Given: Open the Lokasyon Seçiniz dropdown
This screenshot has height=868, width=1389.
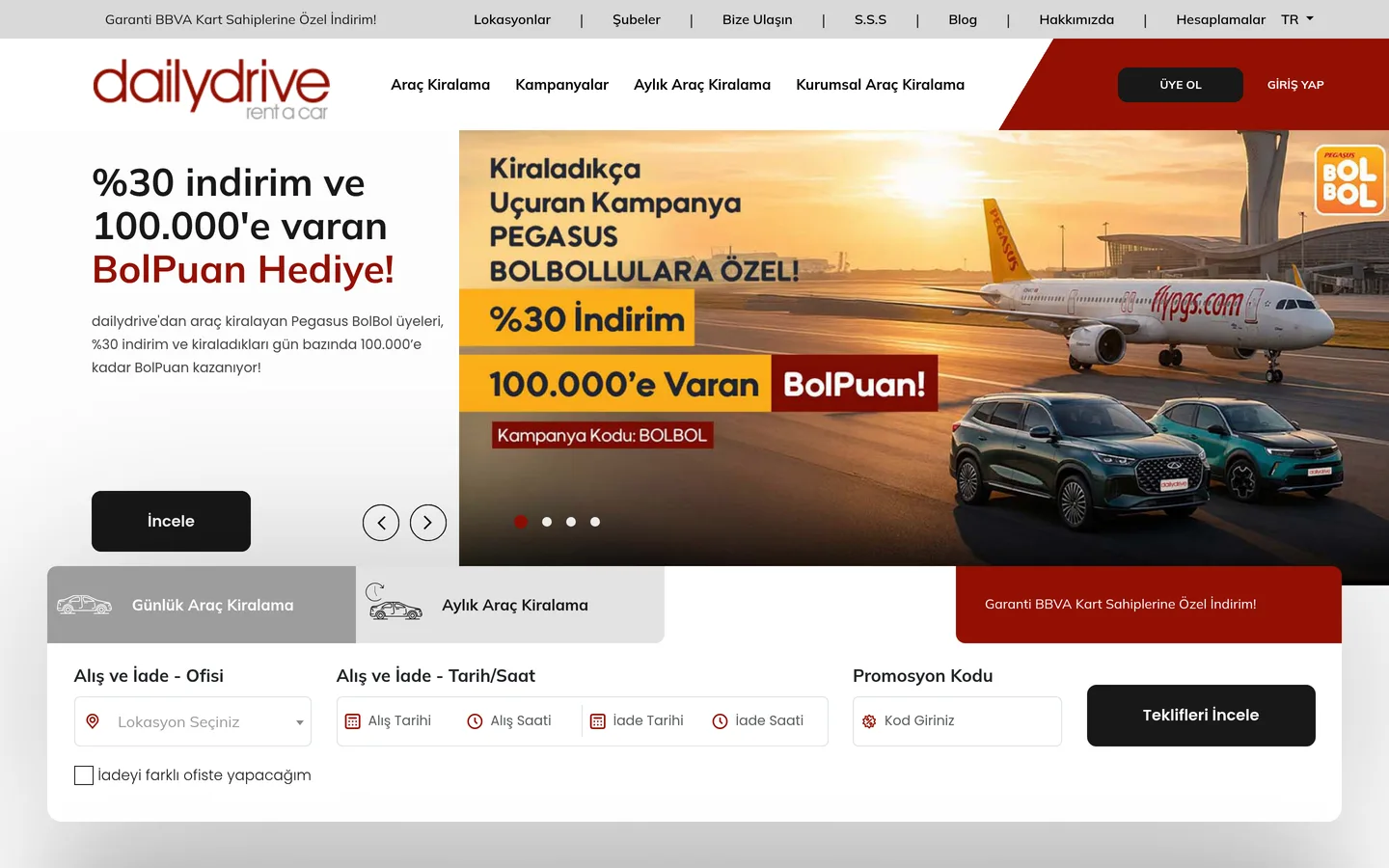Looking at the screenshot, I should (193, 721).
